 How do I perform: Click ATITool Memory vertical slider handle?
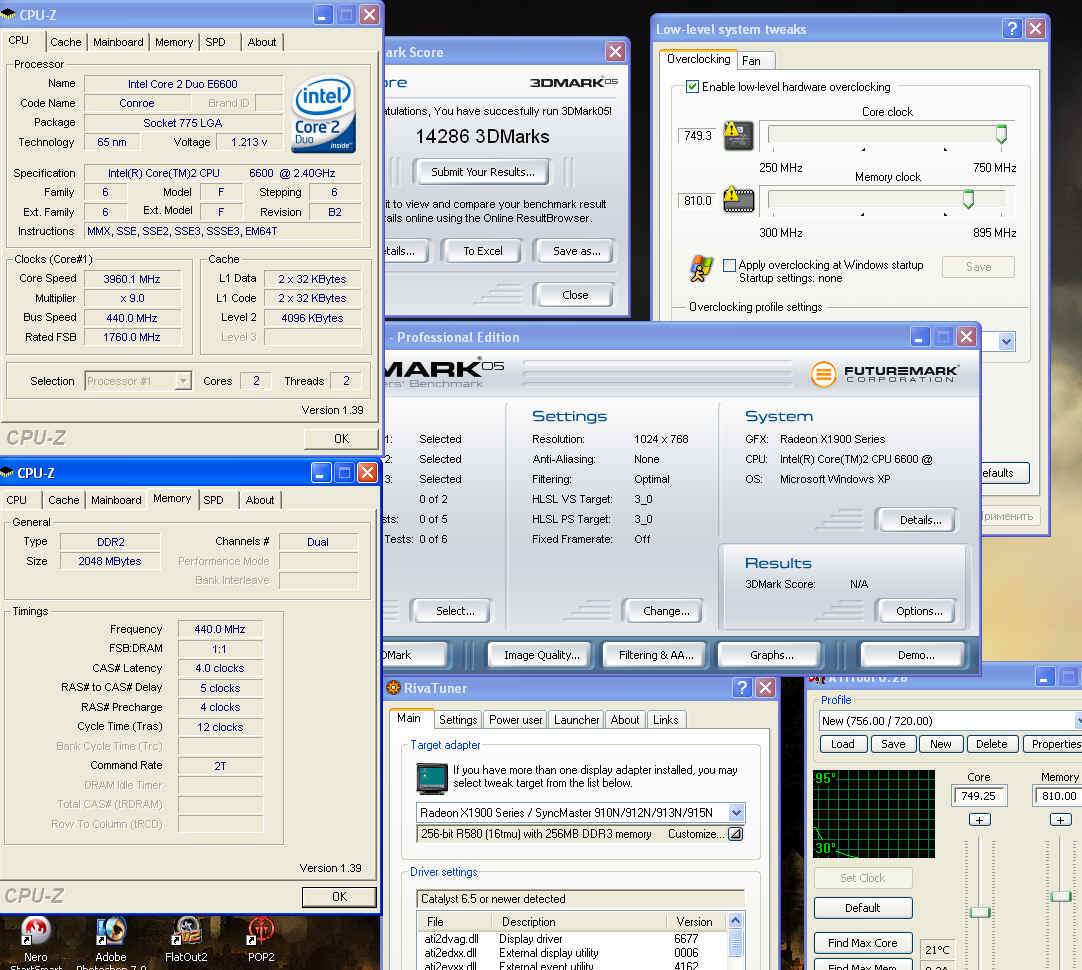tap(1061, 896)
